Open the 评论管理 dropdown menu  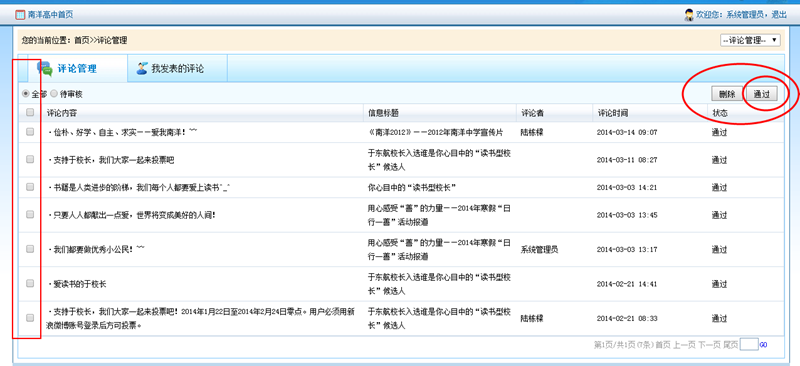(x=750, y=40)
